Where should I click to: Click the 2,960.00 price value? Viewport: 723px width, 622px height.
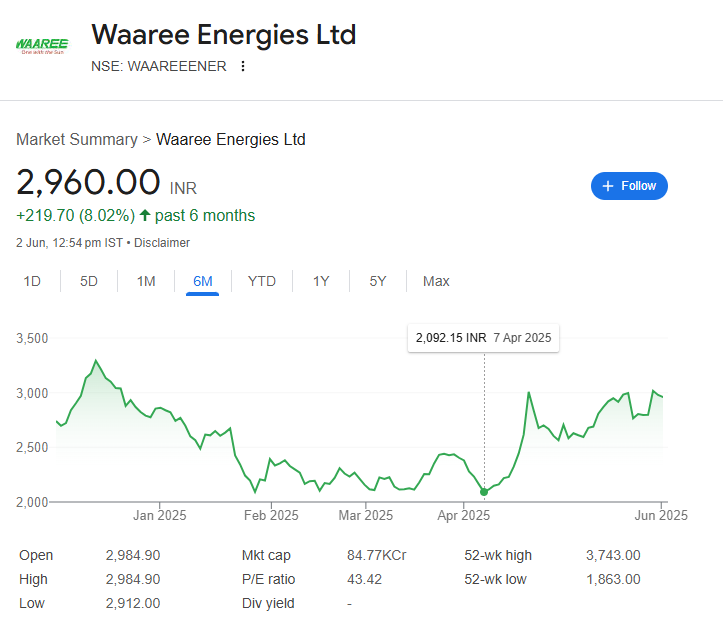pyautogui.click(x=88, y=182)
